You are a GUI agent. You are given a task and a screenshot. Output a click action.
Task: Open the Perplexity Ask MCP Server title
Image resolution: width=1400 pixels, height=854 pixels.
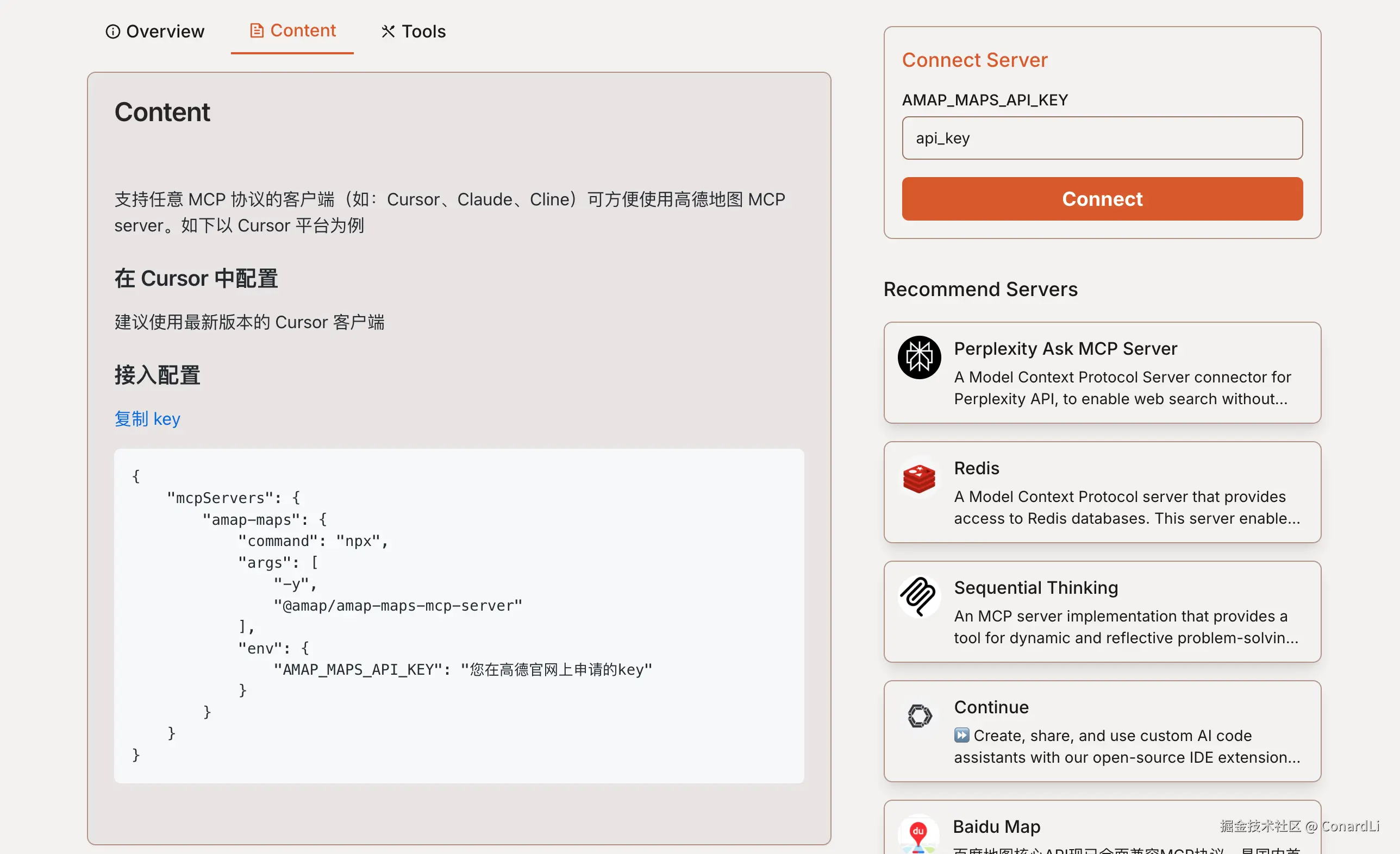(1065, 348)
